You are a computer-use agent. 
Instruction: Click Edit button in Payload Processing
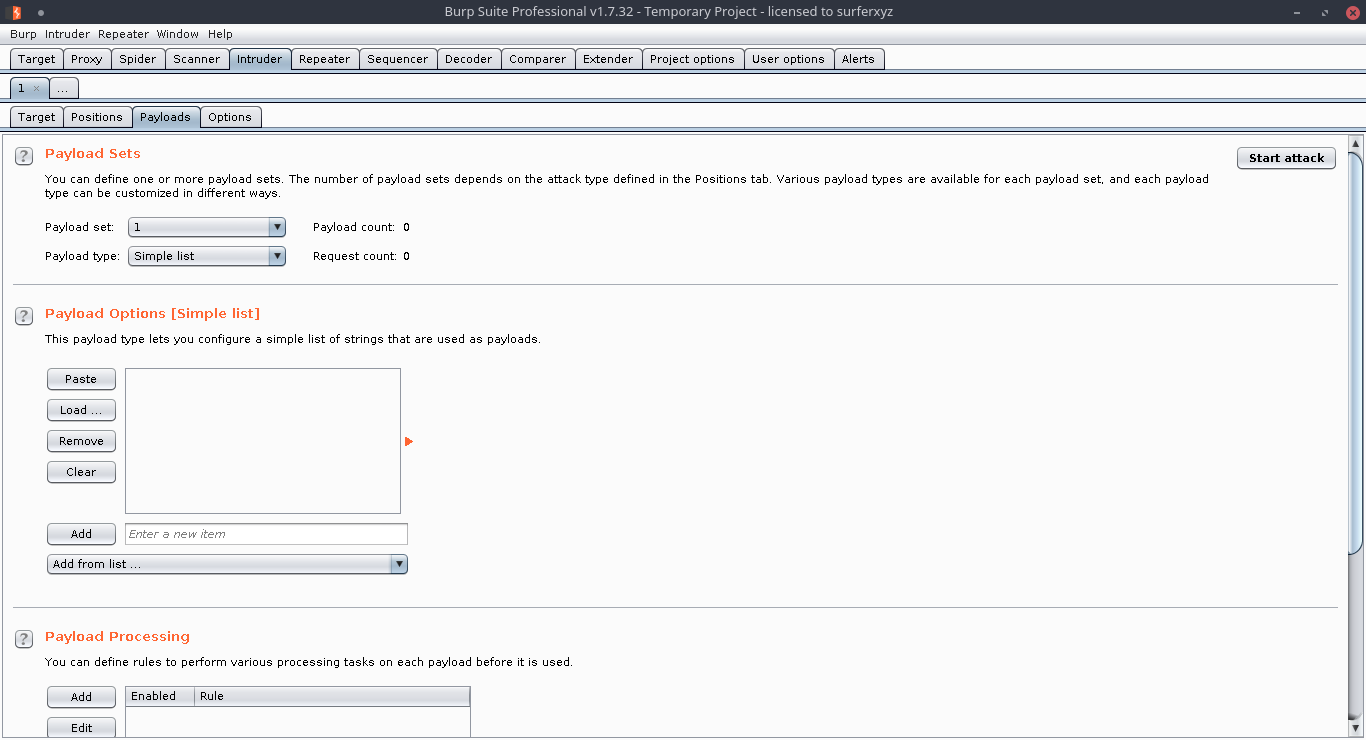coord(81,728)
